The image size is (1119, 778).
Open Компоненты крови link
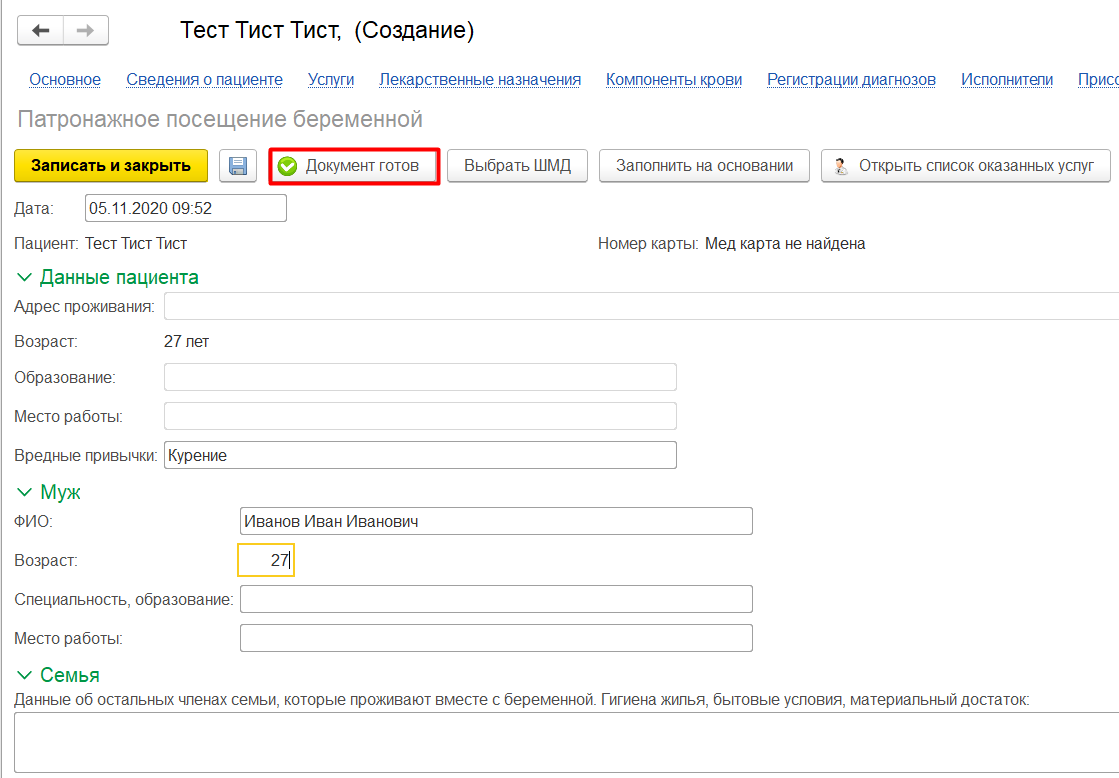[x=674, y=80]
